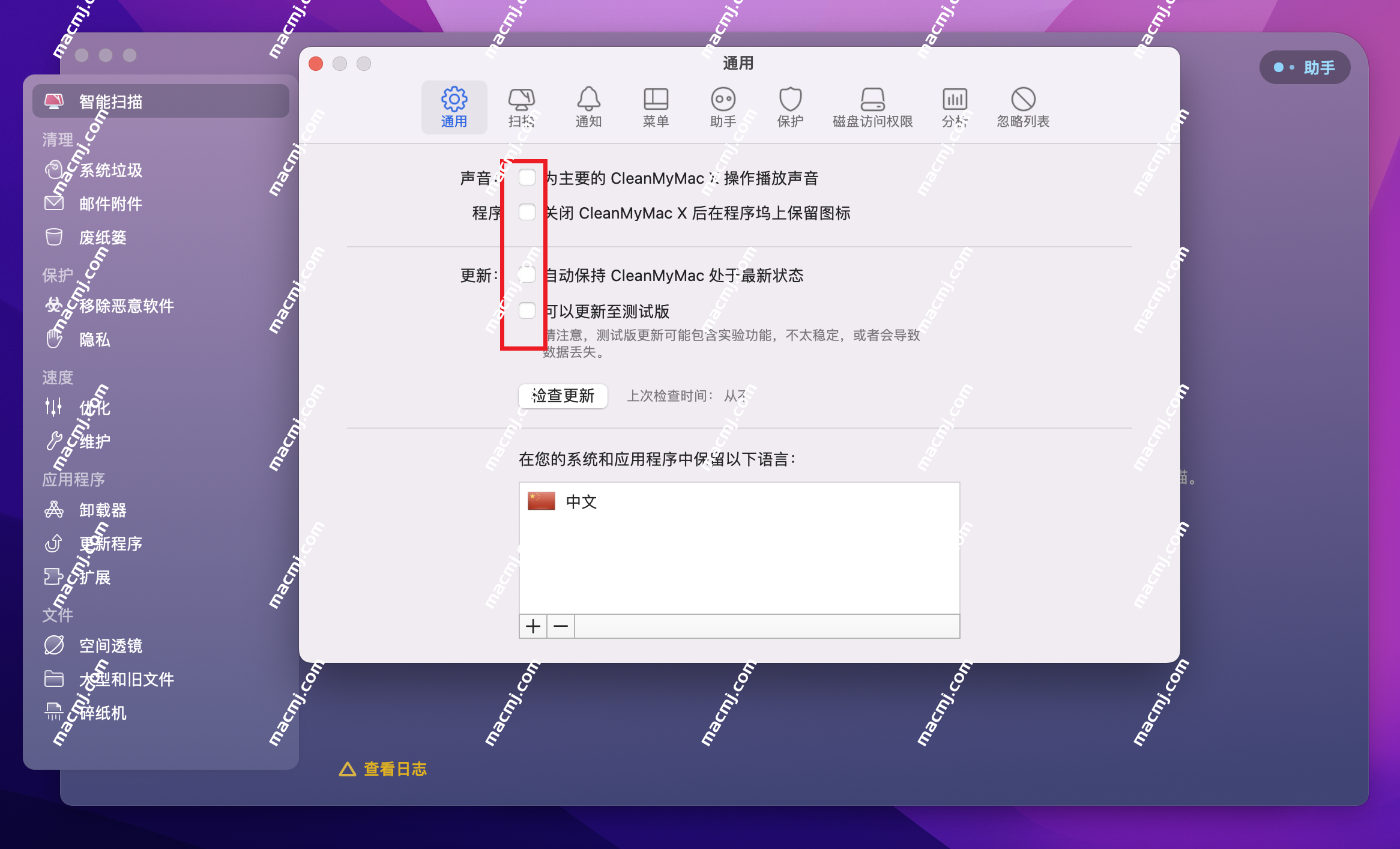The height and width of the screenshot is (849, 1400).
Task: Click 查看日志 view log link
Action: click(x=383, y=769)
